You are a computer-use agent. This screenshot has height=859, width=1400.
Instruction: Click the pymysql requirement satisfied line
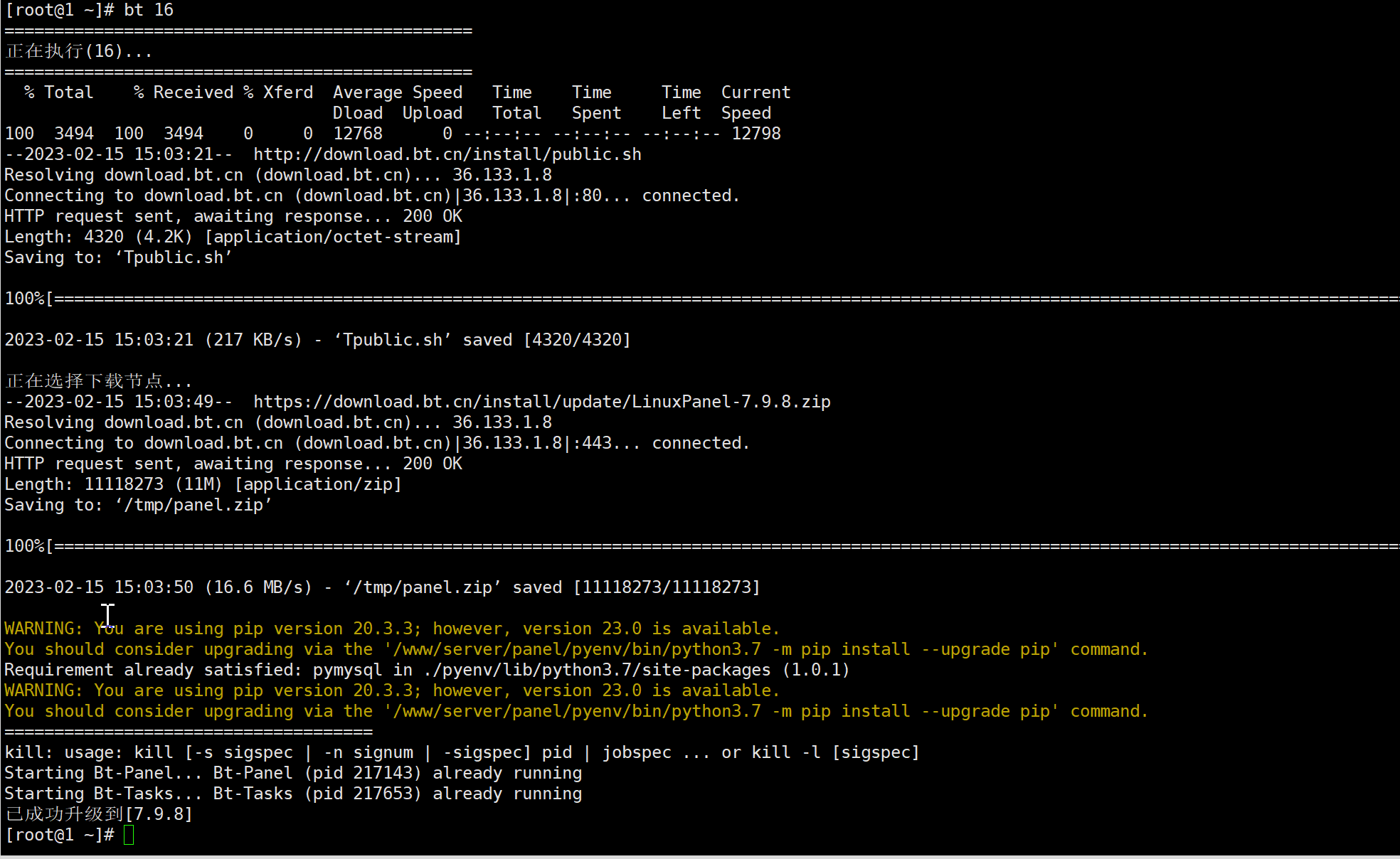pyautogui.click(x=427, y=670)
